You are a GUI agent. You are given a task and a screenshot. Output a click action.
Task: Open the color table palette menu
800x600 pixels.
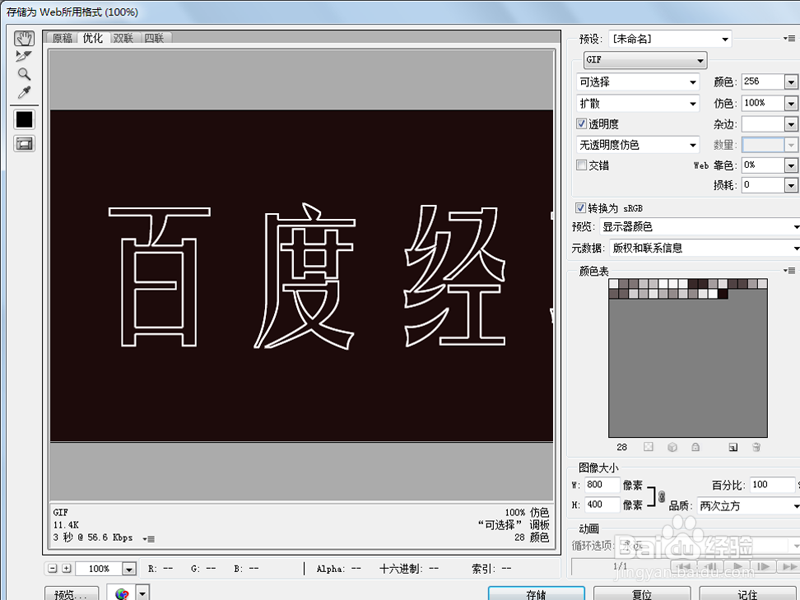789,270
